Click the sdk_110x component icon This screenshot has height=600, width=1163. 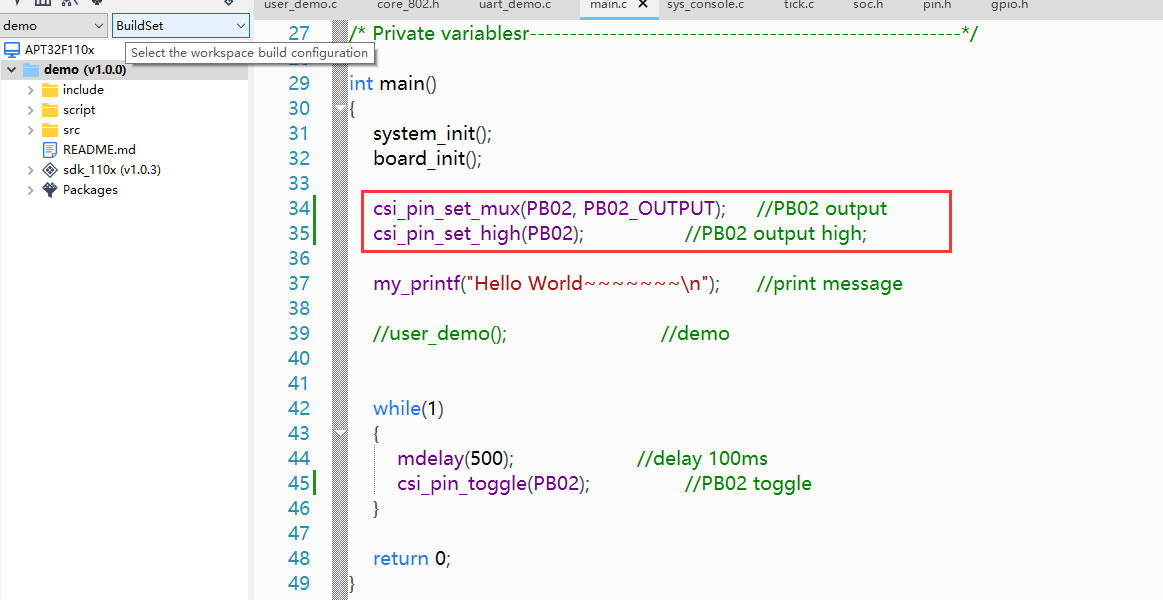tap(50, 170)
